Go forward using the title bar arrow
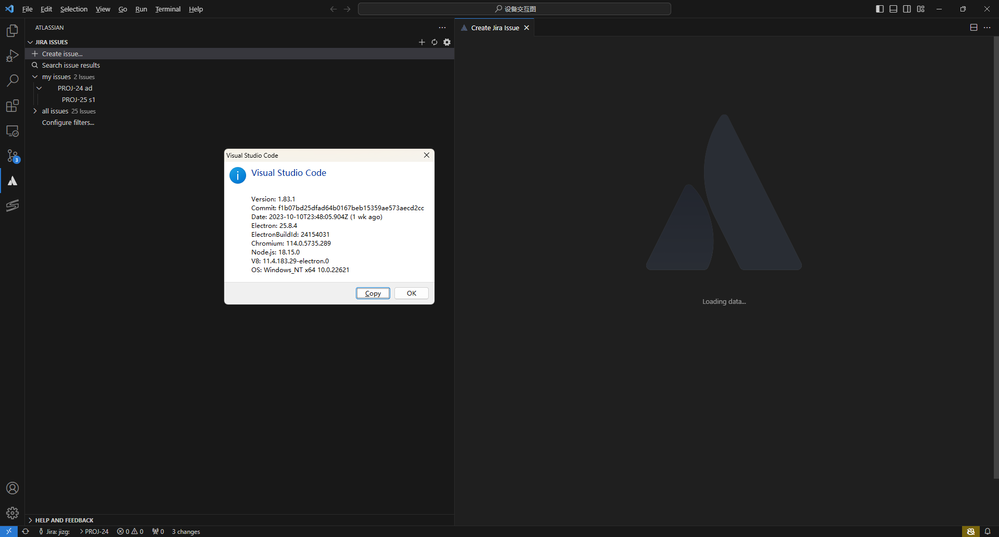 [347, 9]
